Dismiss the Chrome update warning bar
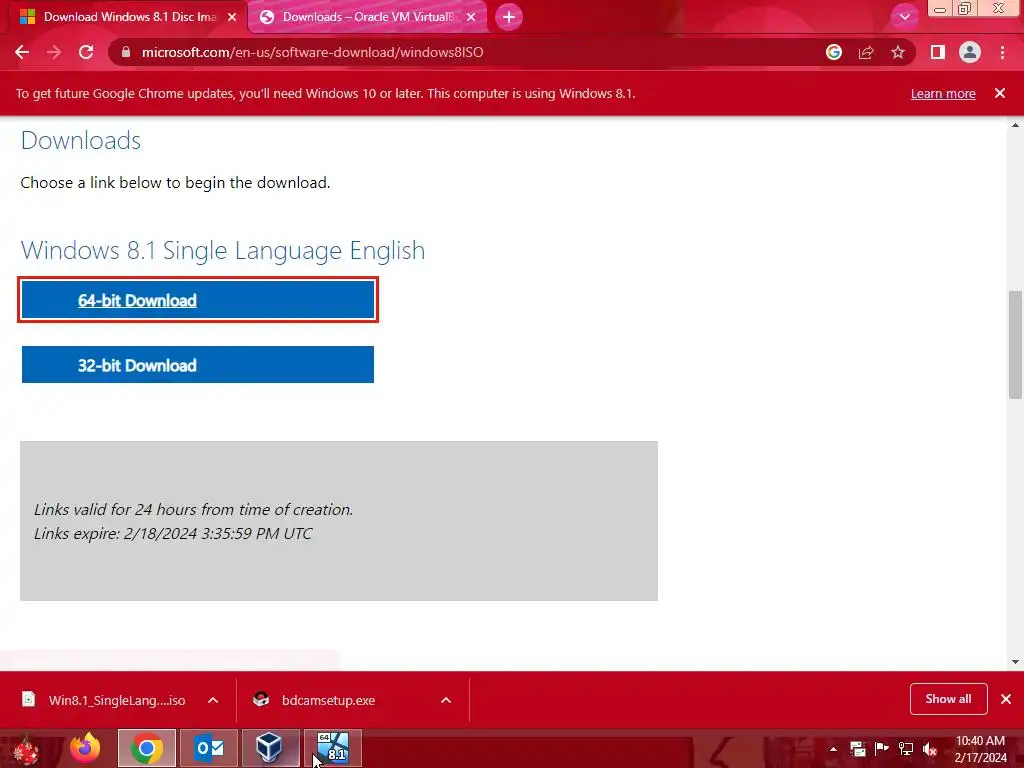 1000,93
